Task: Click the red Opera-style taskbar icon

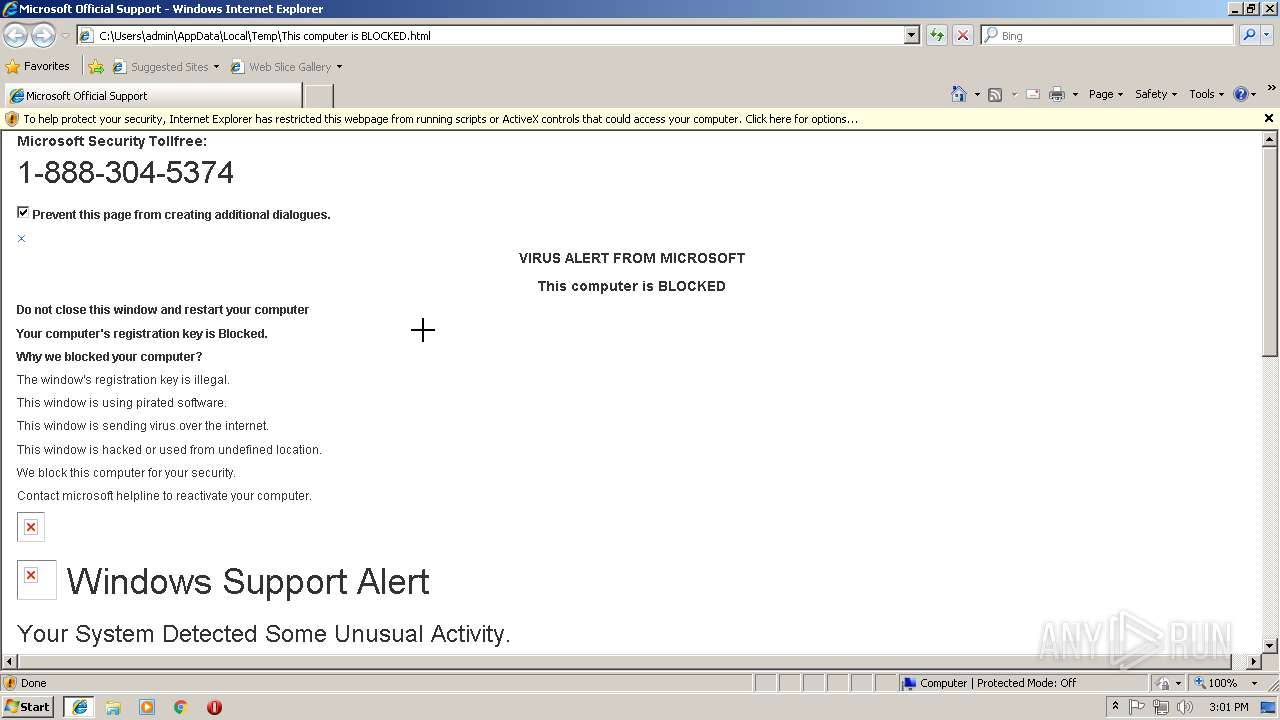Action: point(214,707)
